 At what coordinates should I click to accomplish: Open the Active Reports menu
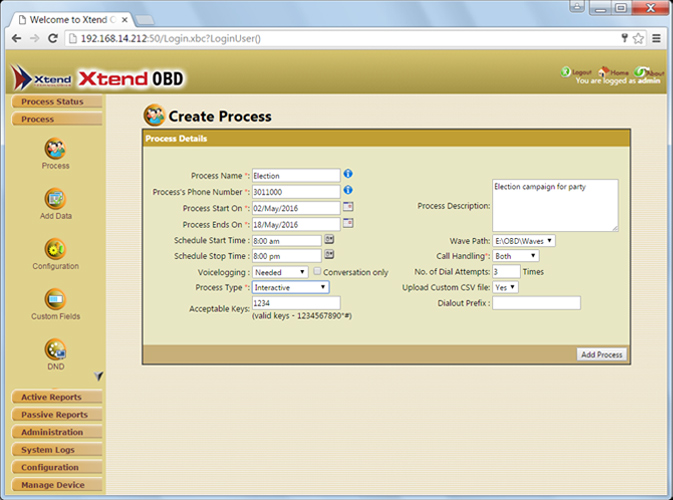point(57,397)
